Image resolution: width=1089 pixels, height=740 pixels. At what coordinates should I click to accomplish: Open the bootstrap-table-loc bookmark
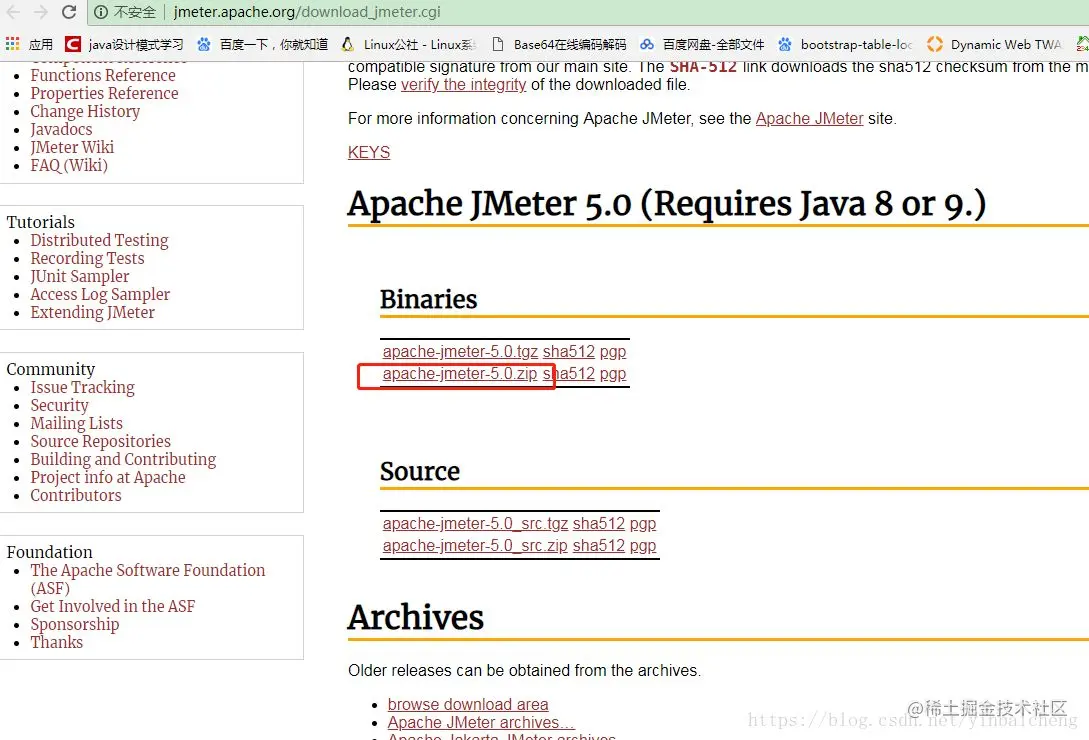pyautogui.click(x=845, y=44)
